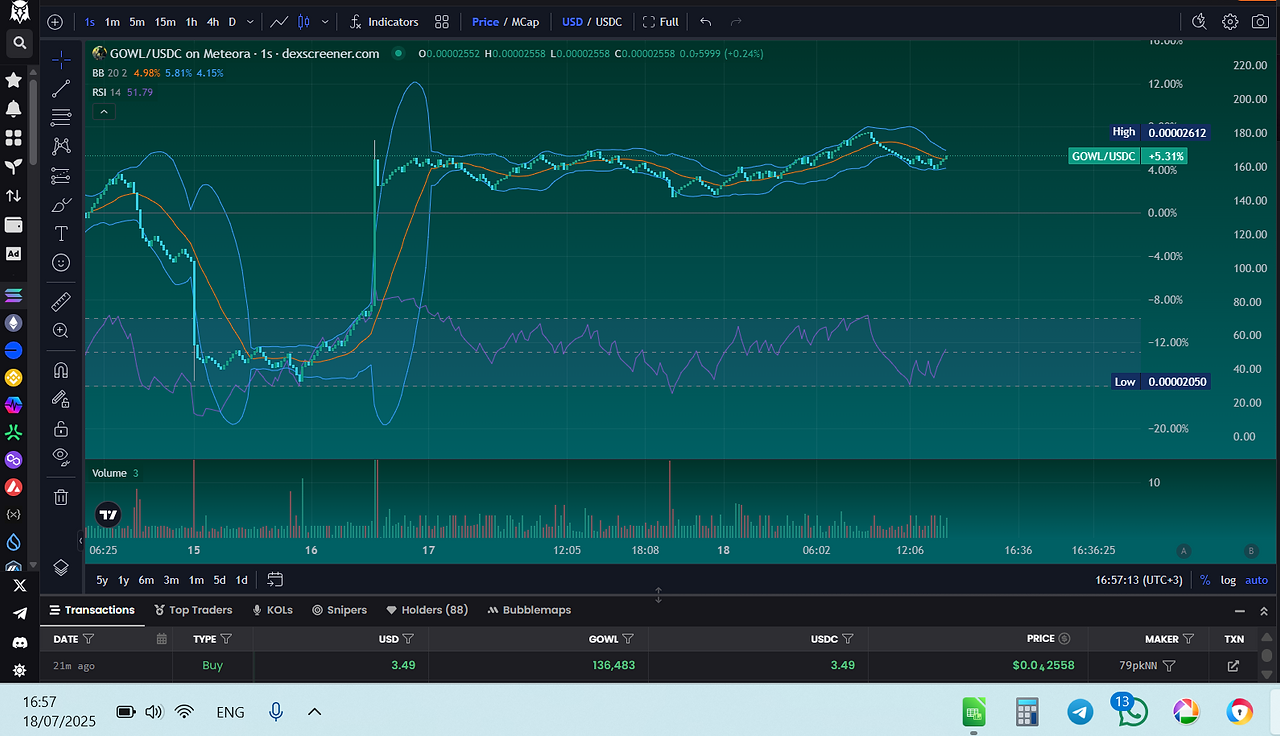
Task: Take a chart snapshot with camera icon
Action: [x=1260, y=21]
